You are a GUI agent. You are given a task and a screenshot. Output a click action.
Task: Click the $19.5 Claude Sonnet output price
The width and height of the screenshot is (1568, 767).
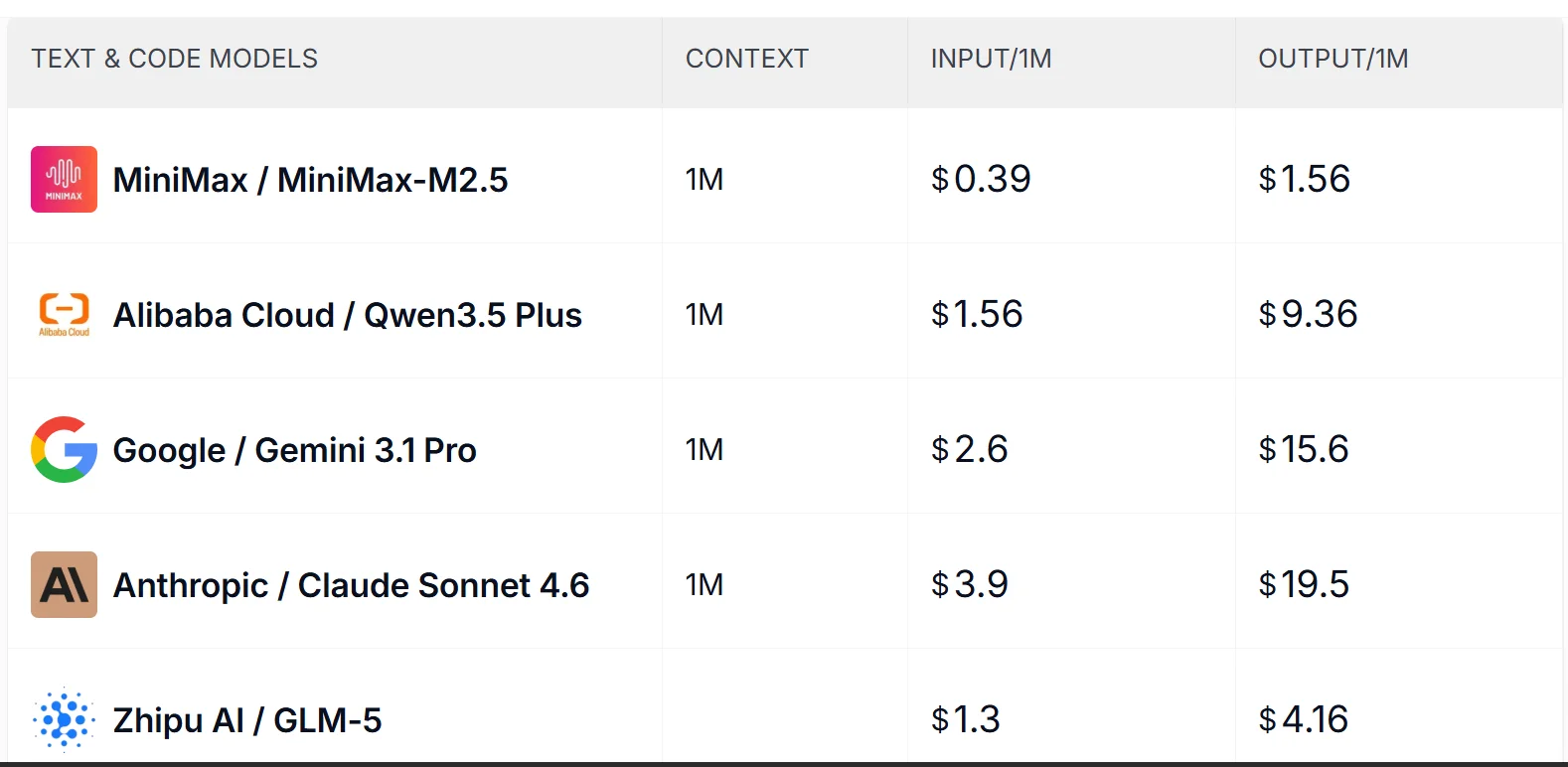pyautogui.click(x=1304, y=584)
